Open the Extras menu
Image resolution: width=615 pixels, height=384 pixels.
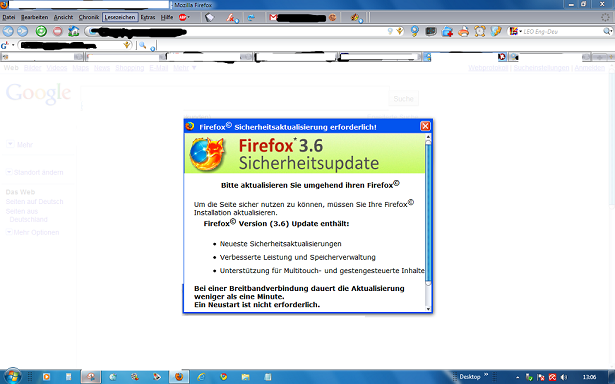click(x=148, y=17)
